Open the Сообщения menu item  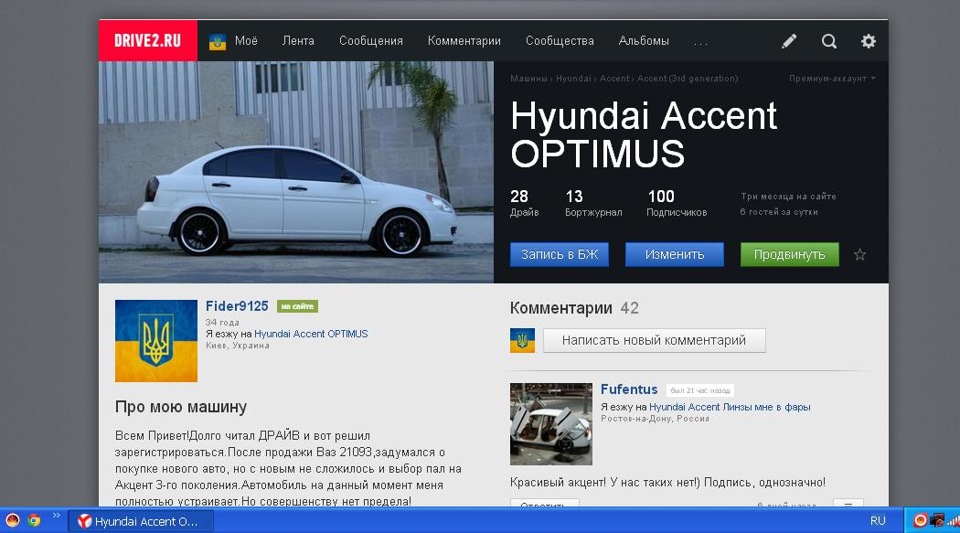(371, 41)
